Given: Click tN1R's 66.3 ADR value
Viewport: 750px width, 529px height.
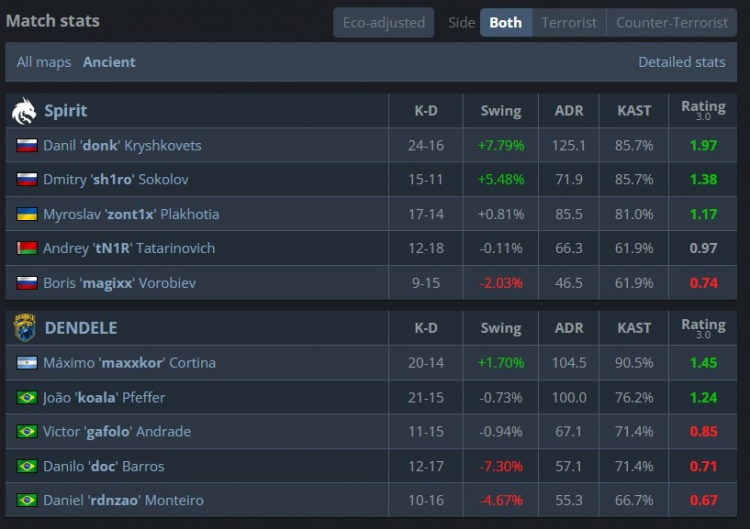Looking at the screenshot, I should click(569, 248).
